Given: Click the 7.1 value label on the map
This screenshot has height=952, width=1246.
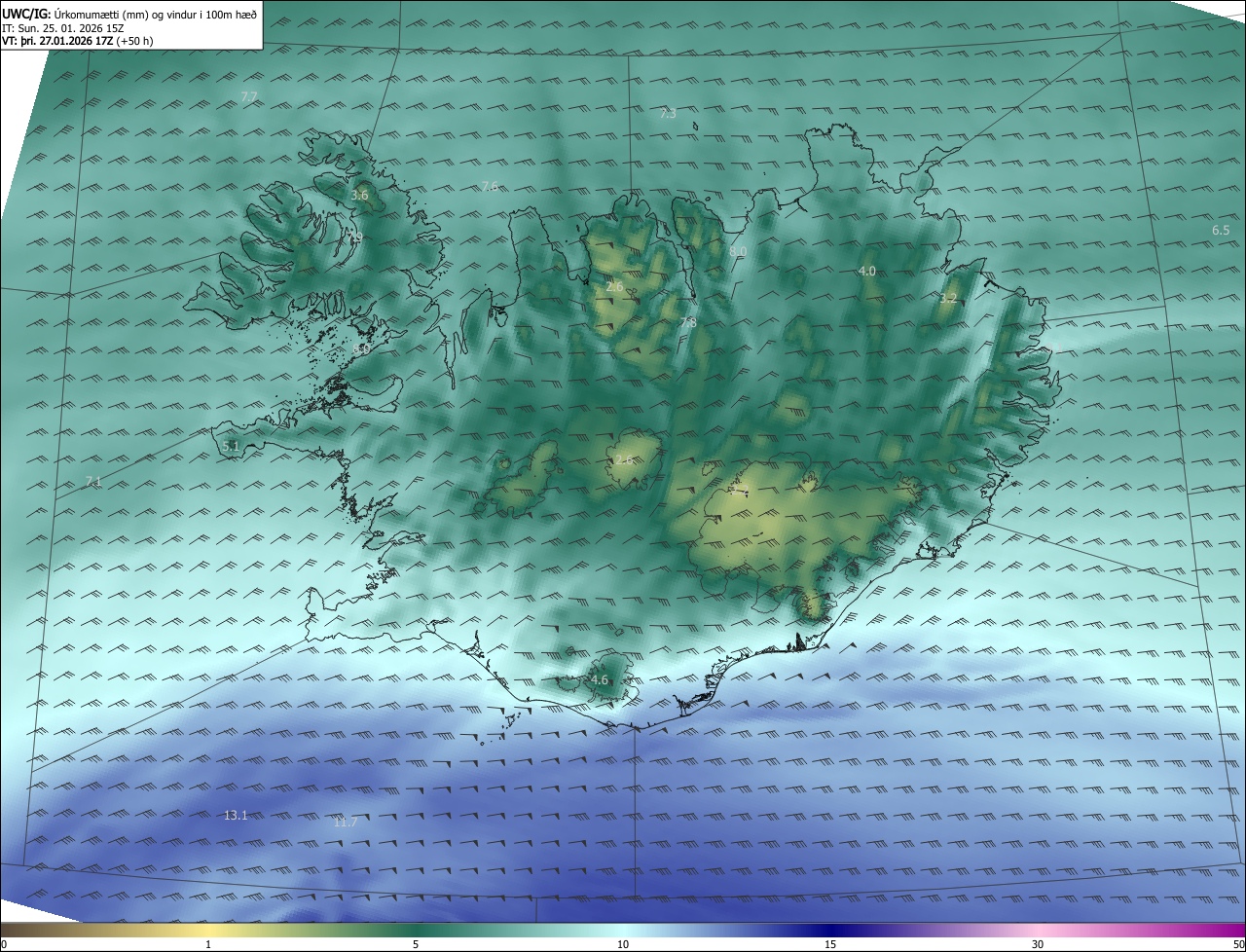Looking at the screenshot, I should click(x=93, y=481).
